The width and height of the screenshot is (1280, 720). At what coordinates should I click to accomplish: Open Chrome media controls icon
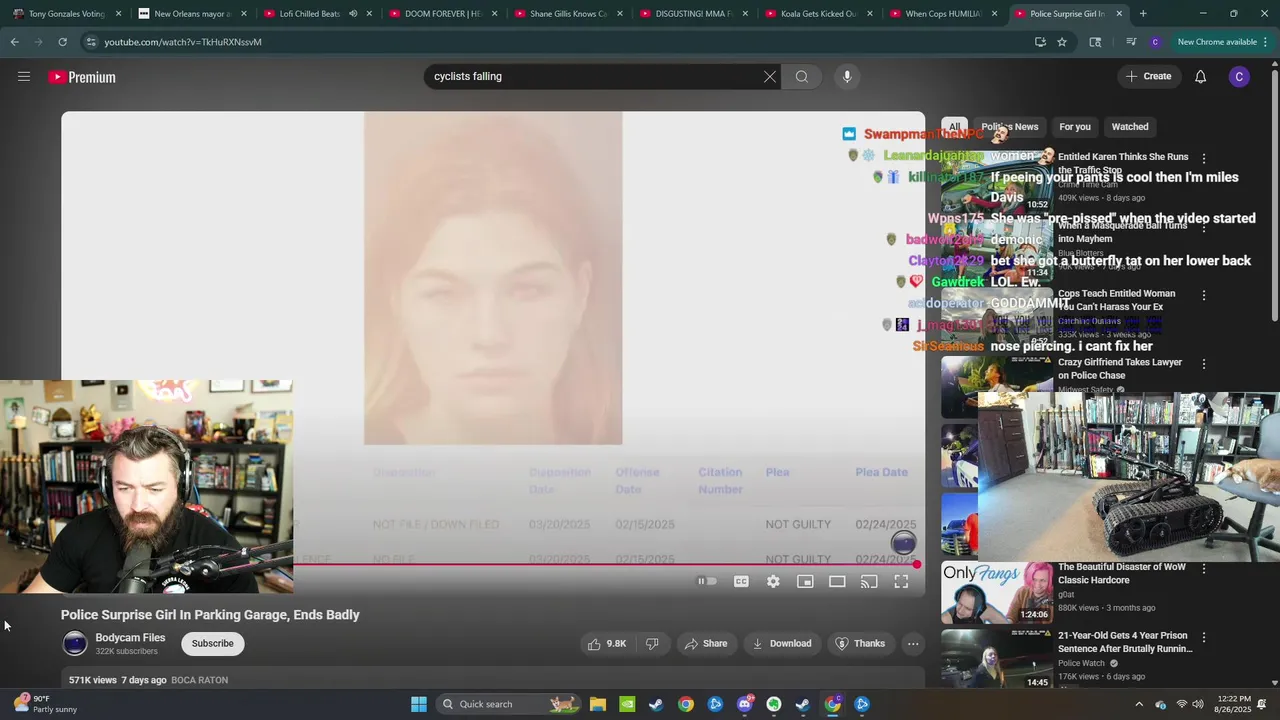pyautogui.click(x=1131, y=42)
